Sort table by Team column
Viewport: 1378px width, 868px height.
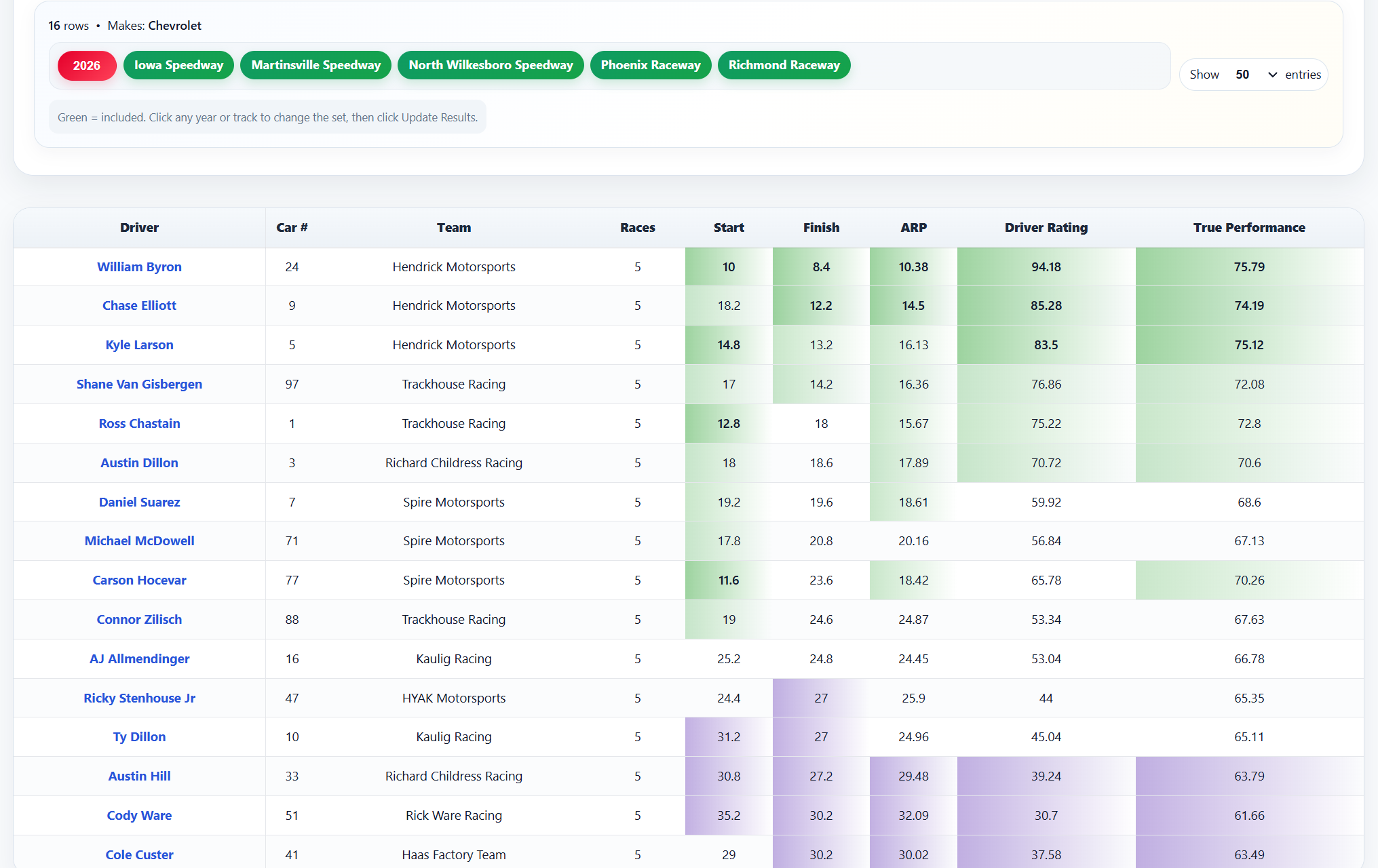(x=454, y=228)
